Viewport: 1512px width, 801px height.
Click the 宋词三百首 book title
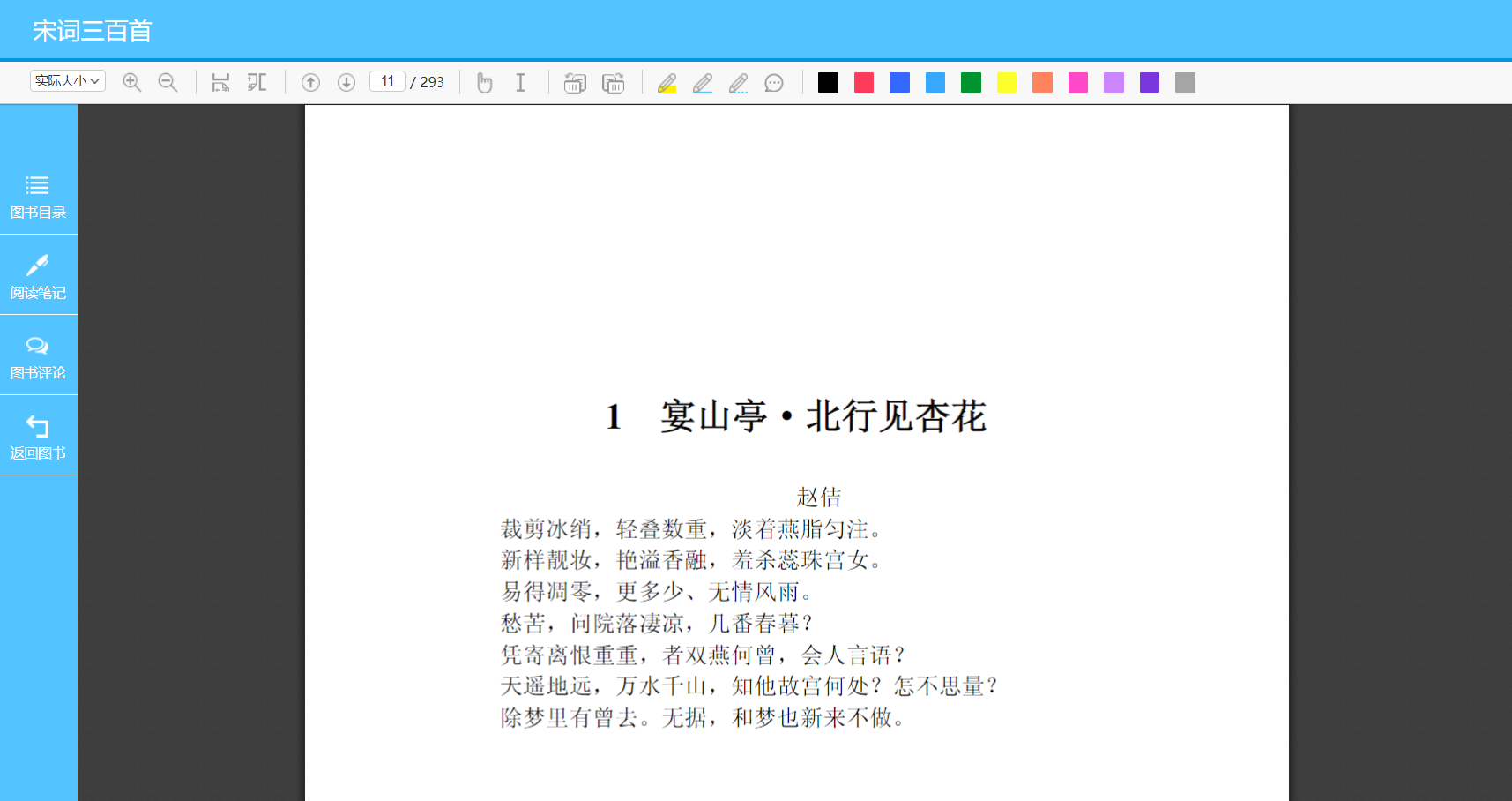[92, 31]
